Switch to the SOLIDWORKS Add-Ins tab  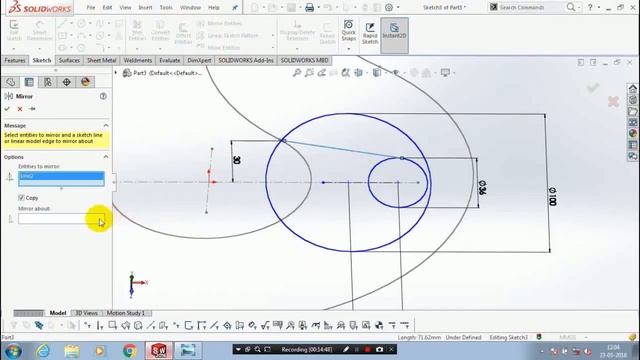click(x=246, y=60)
